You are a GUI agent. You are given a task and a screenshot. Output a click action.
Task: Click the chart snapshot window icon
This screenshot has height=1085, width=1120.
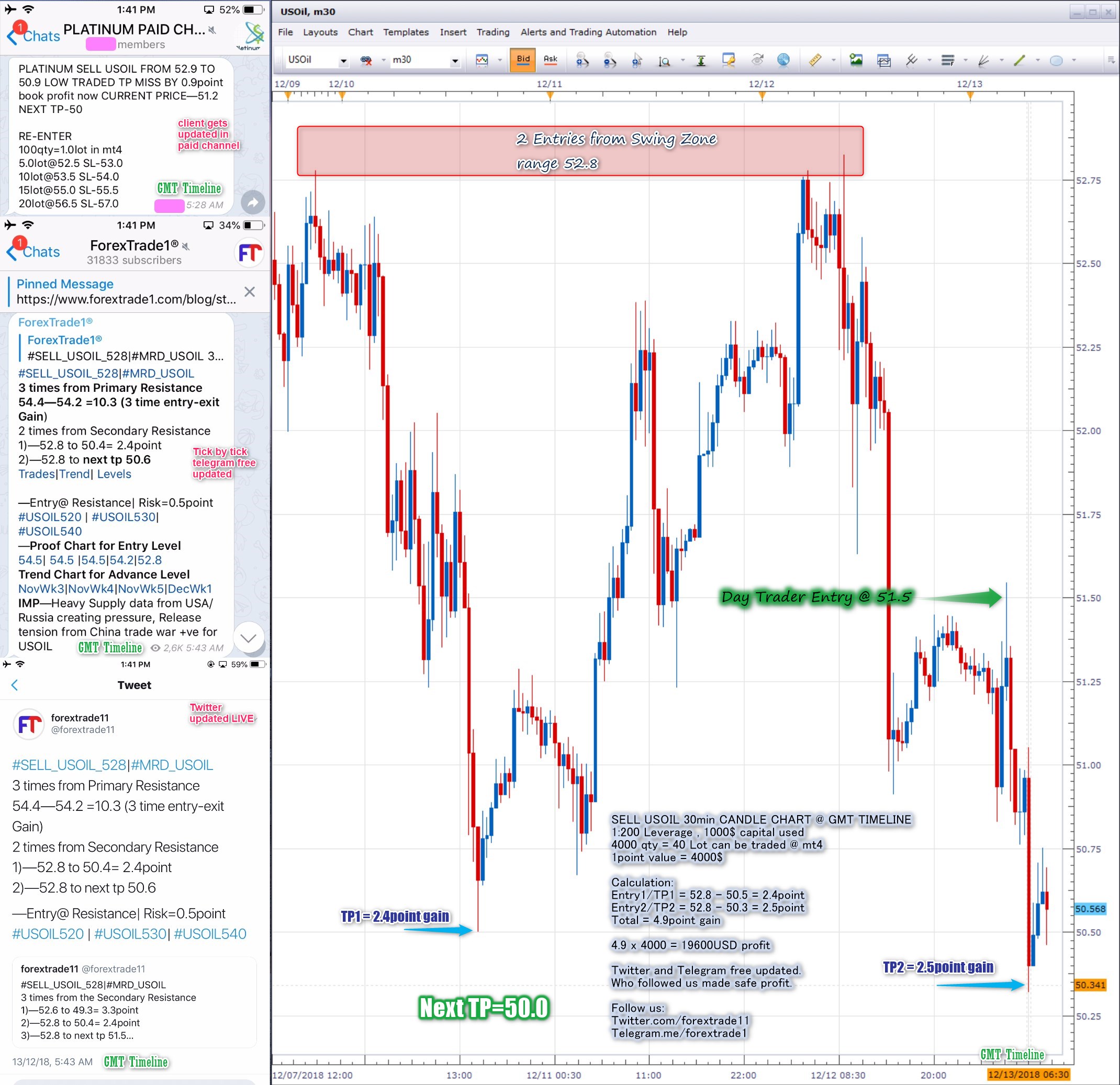(x=884, y=60)
